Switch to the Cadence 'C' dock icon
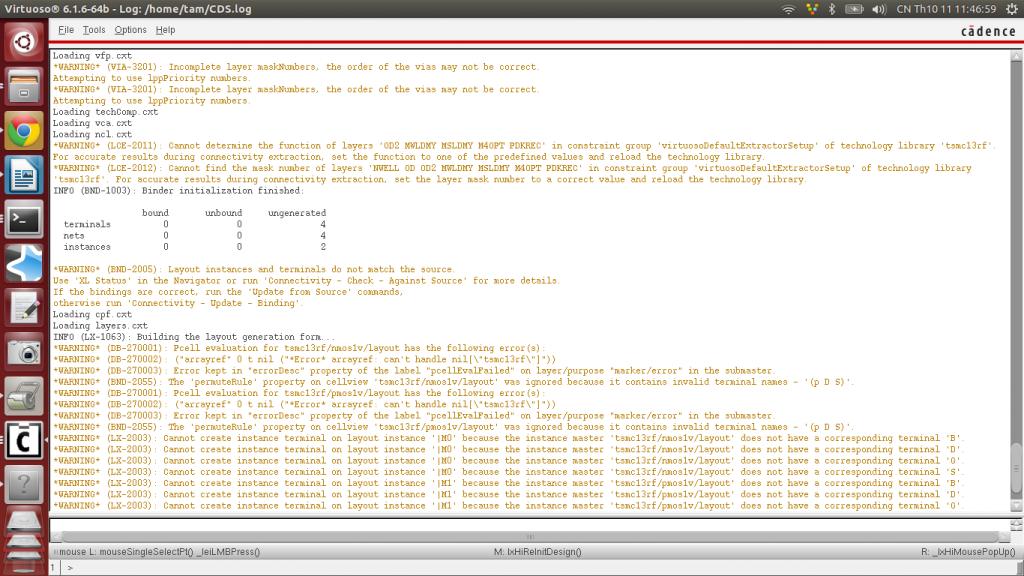This screenshot has width=1024, height=576. 24,441
